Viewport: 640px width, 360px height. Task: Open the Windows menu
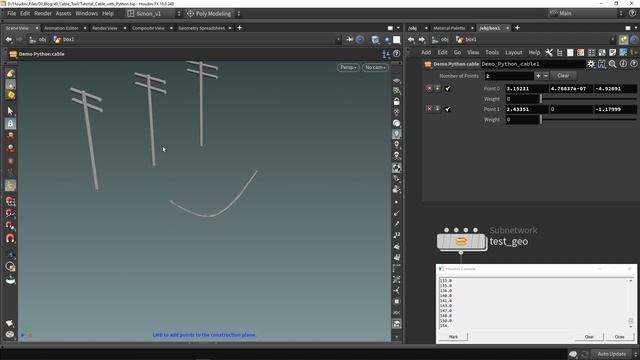87,13
